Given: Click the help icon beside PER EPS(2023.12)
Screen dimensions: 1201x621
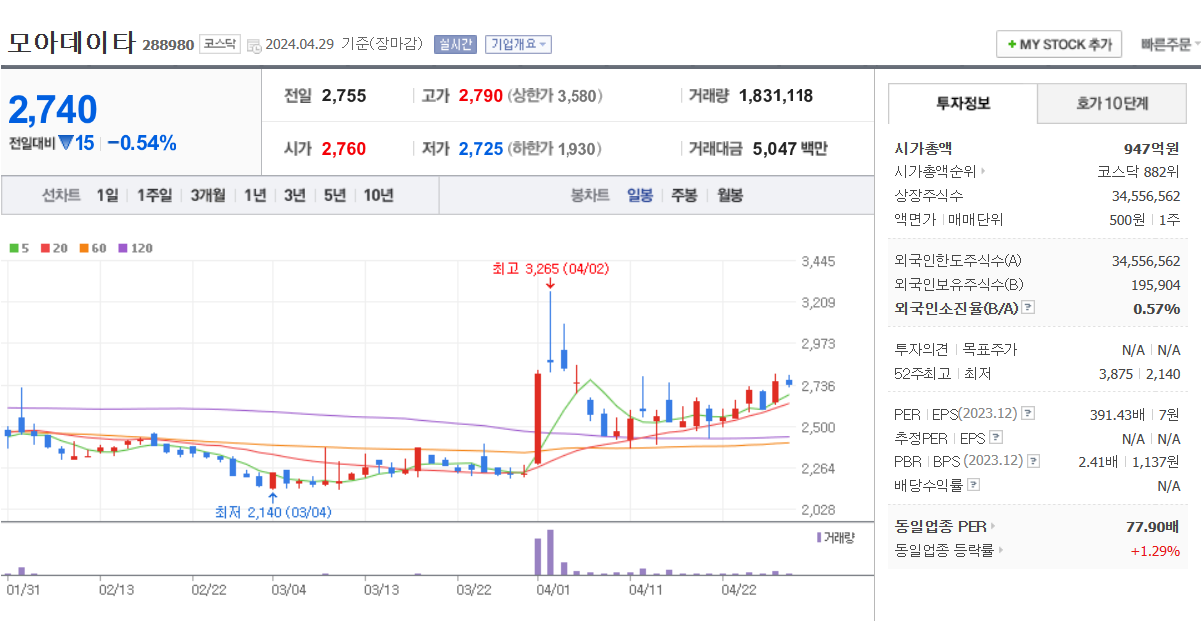Looking at the screenshot, I should pos(1028,413).
